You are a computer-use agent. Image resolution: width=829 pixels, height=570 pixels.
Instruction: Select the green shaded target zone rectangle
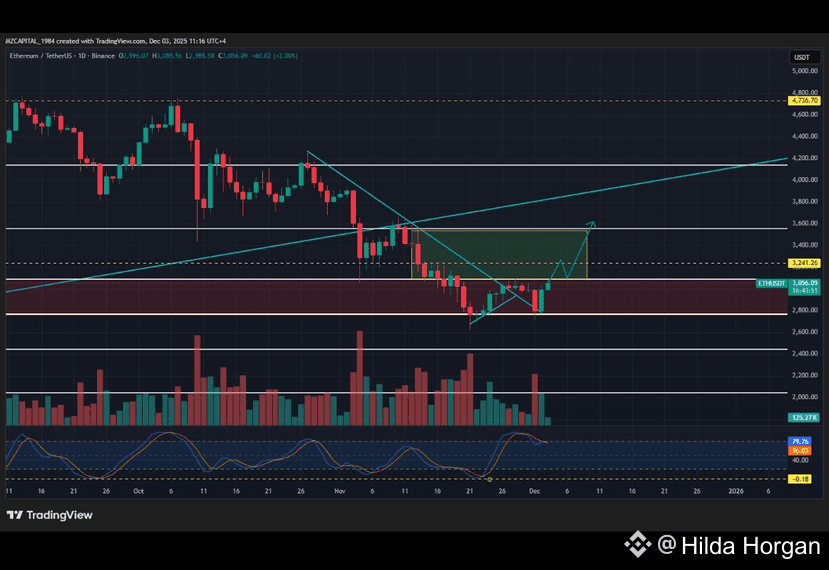coord(499,255)
